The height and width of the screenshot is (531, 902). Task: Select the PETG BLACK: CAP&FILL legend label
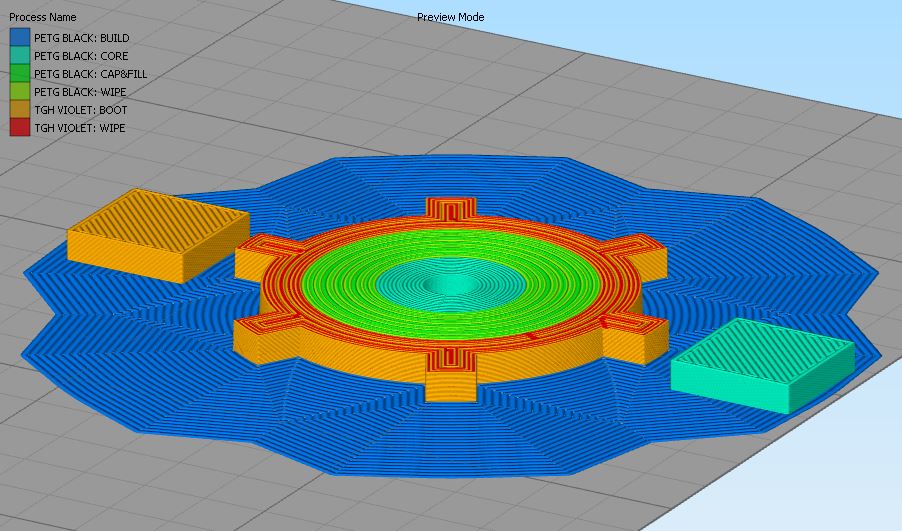(x=90, y=74)
